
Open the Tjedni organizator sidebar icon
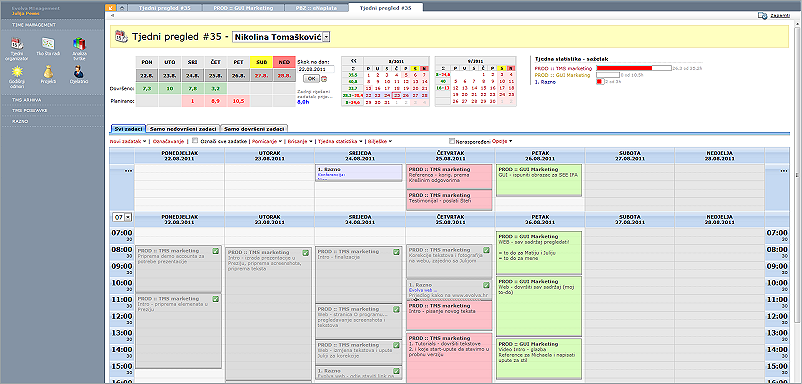click(x=18, y=45)
